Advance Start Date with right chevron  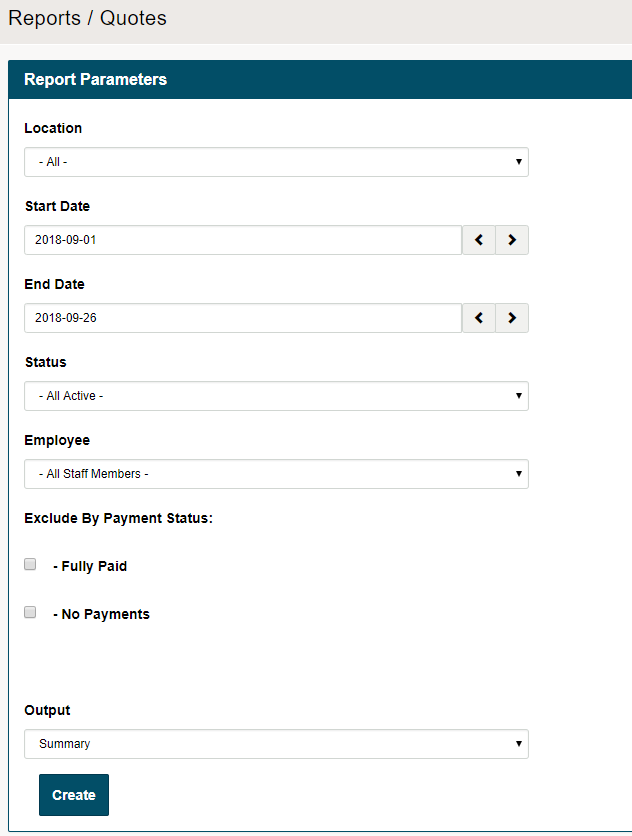point(512,240)
